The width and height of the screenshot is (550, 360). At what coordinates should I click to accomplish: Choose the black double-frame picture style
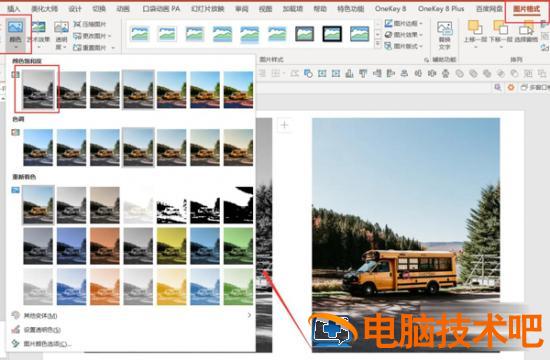tap(332, 34)
